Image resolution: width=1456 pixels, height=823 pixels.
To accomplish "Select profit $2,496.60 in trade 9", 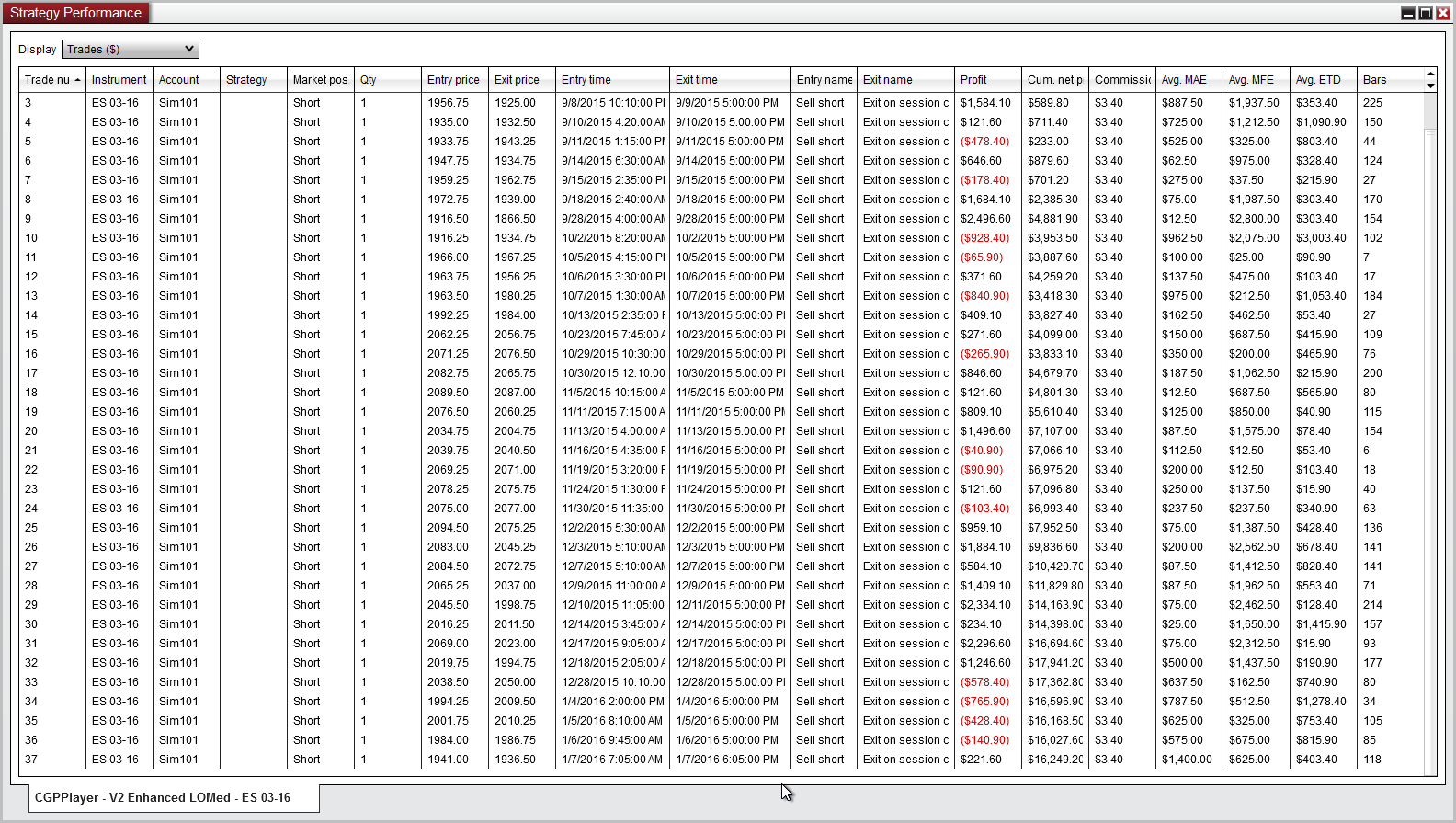I will [x=985, y=219].
